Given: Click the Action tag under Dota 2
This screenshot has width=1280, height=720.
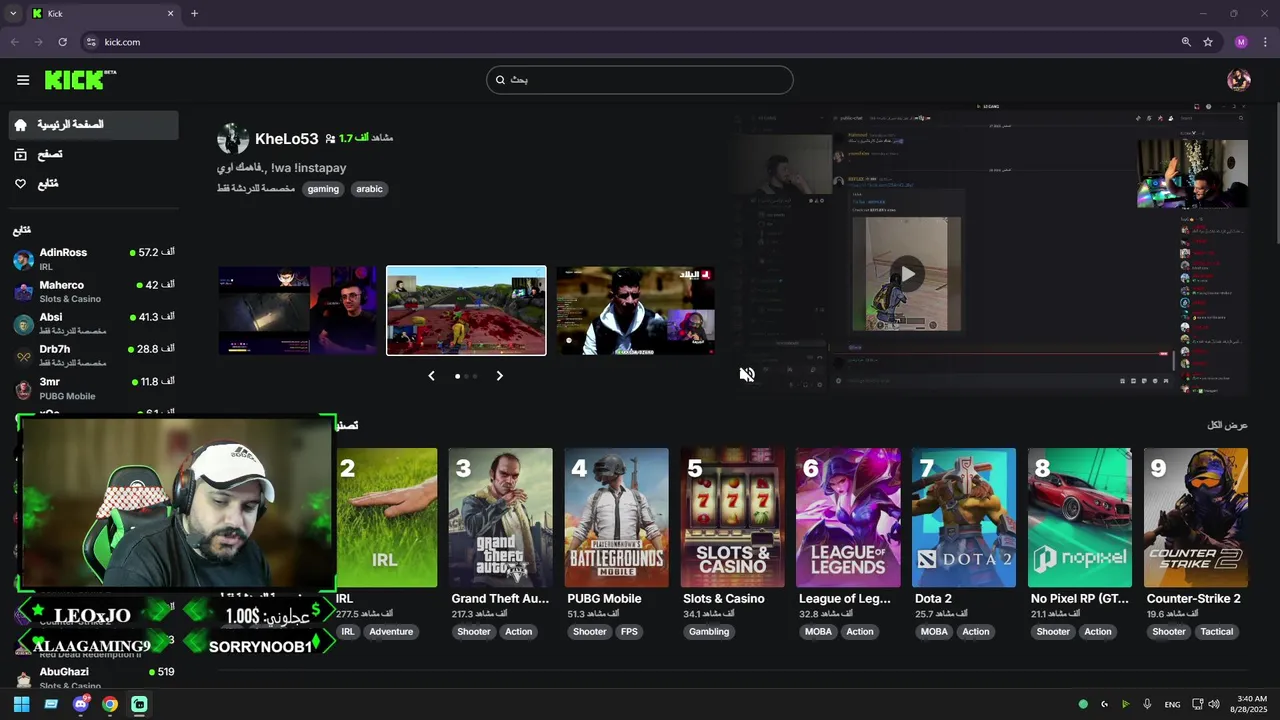Looking at the screenshot, I should [976, 632].
